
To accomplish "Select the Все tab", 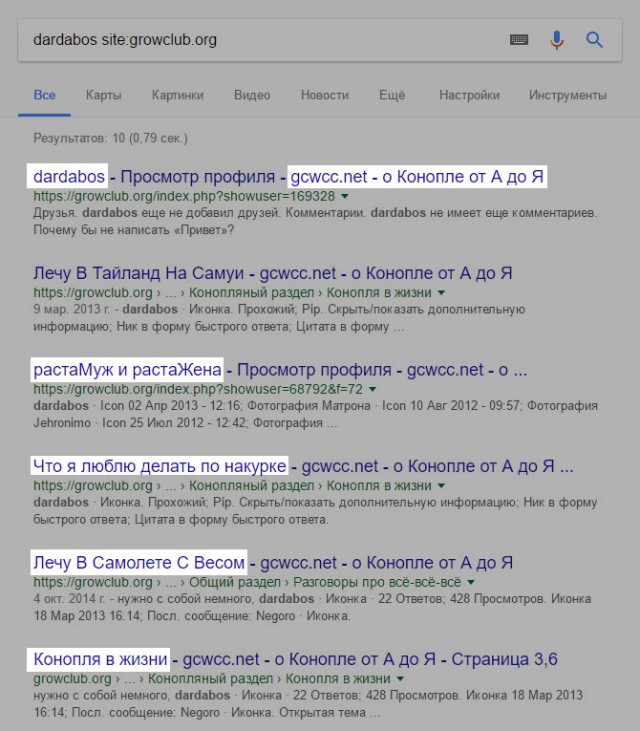I will point(44,95).
